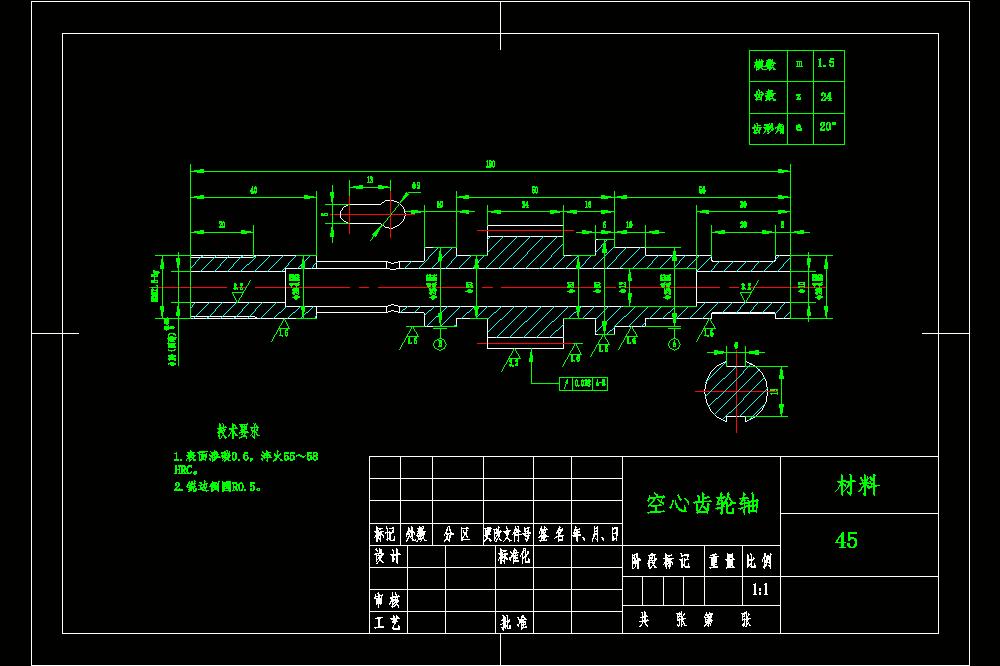Click the material value 45
The height and width of the screenshot is (666, 1000).
[846, 541]
